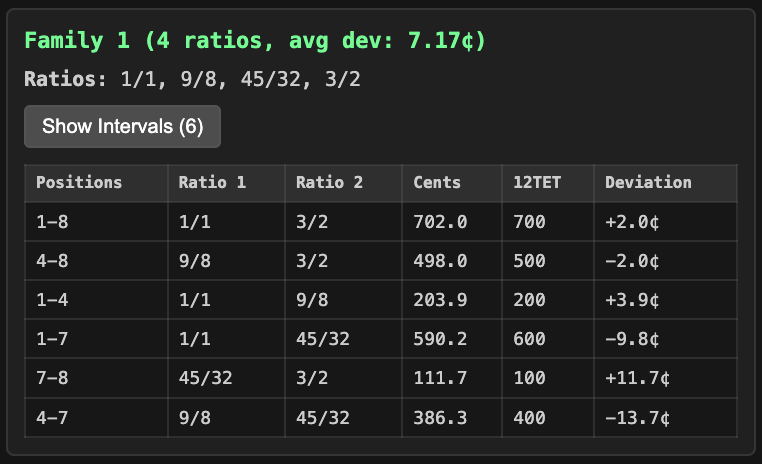
Task: Click the Deviation column header
Action: point(648,183)
